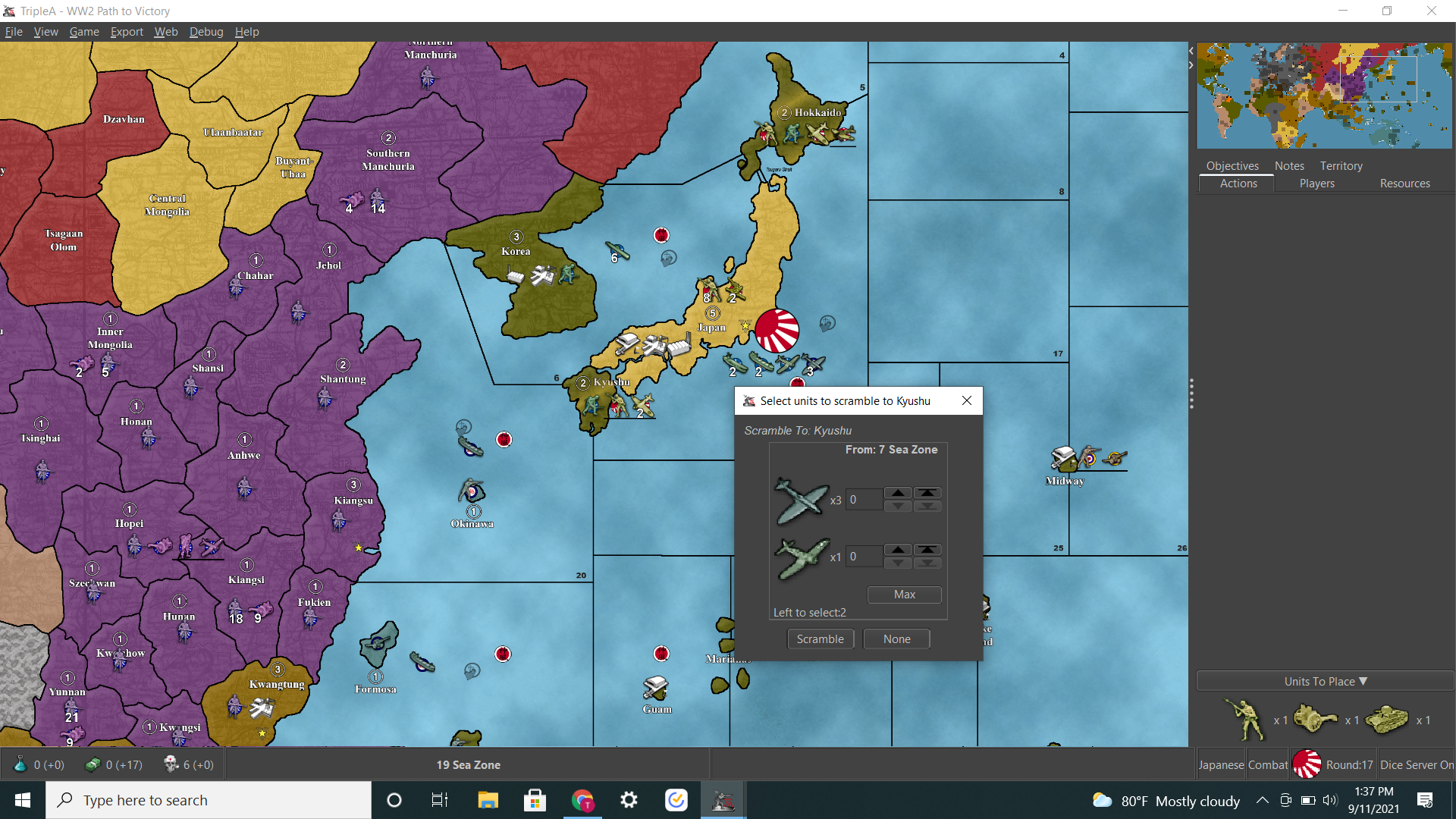Open the Game menu
This screenshot has width=1456, height=819.
click(84, 32)
